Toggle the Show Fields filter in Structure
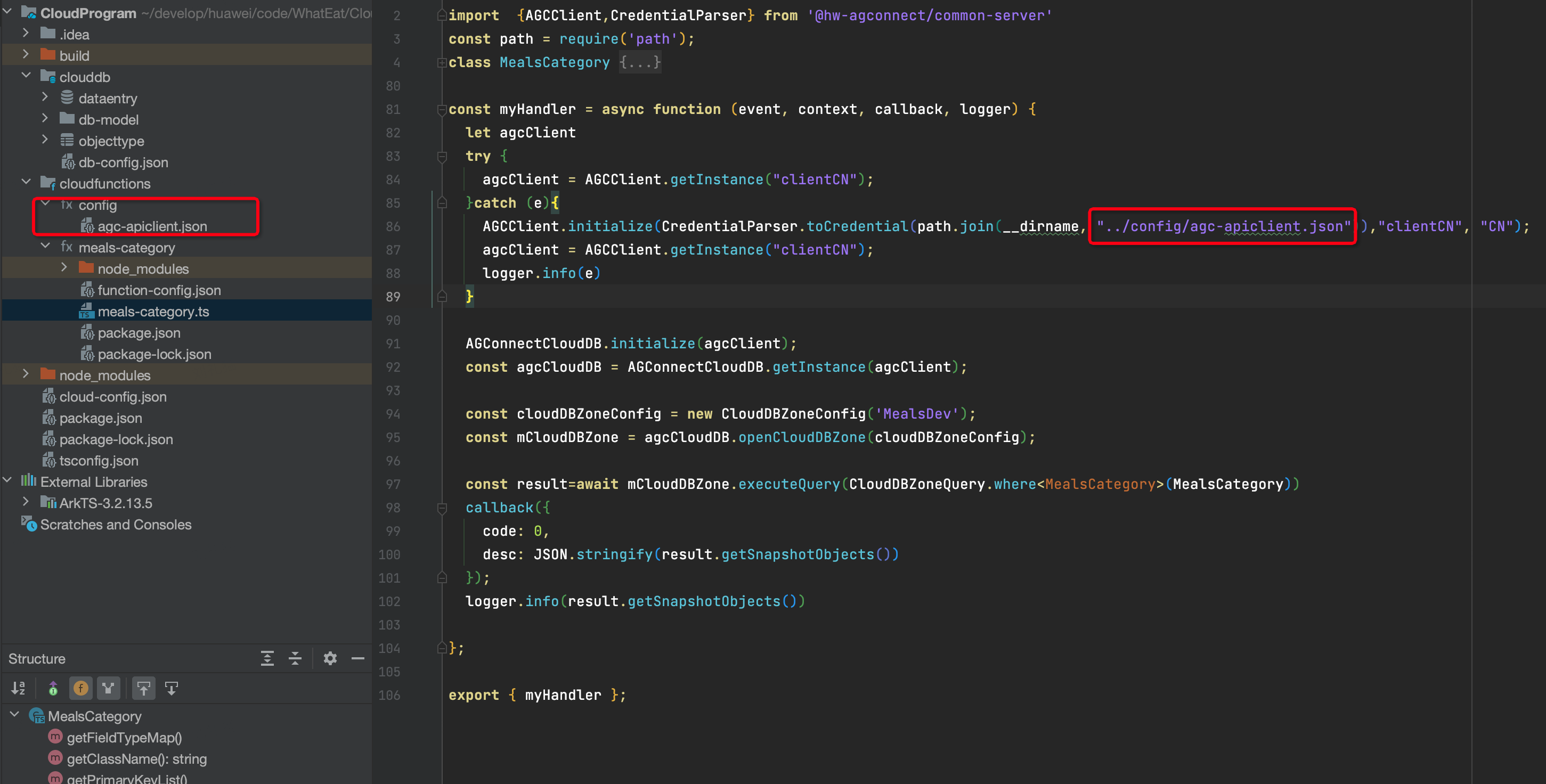Screen dimensions: 1546x784 tap(81, 688)
